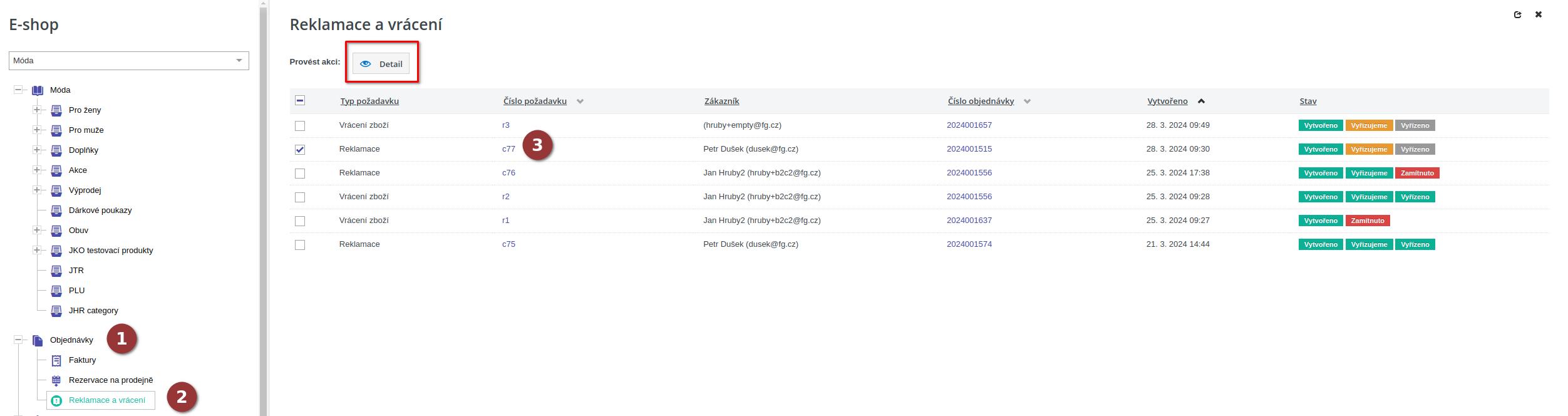The image size is (1568, 416).
Task: Click the JTR category icon
Action: click(56, 271)
